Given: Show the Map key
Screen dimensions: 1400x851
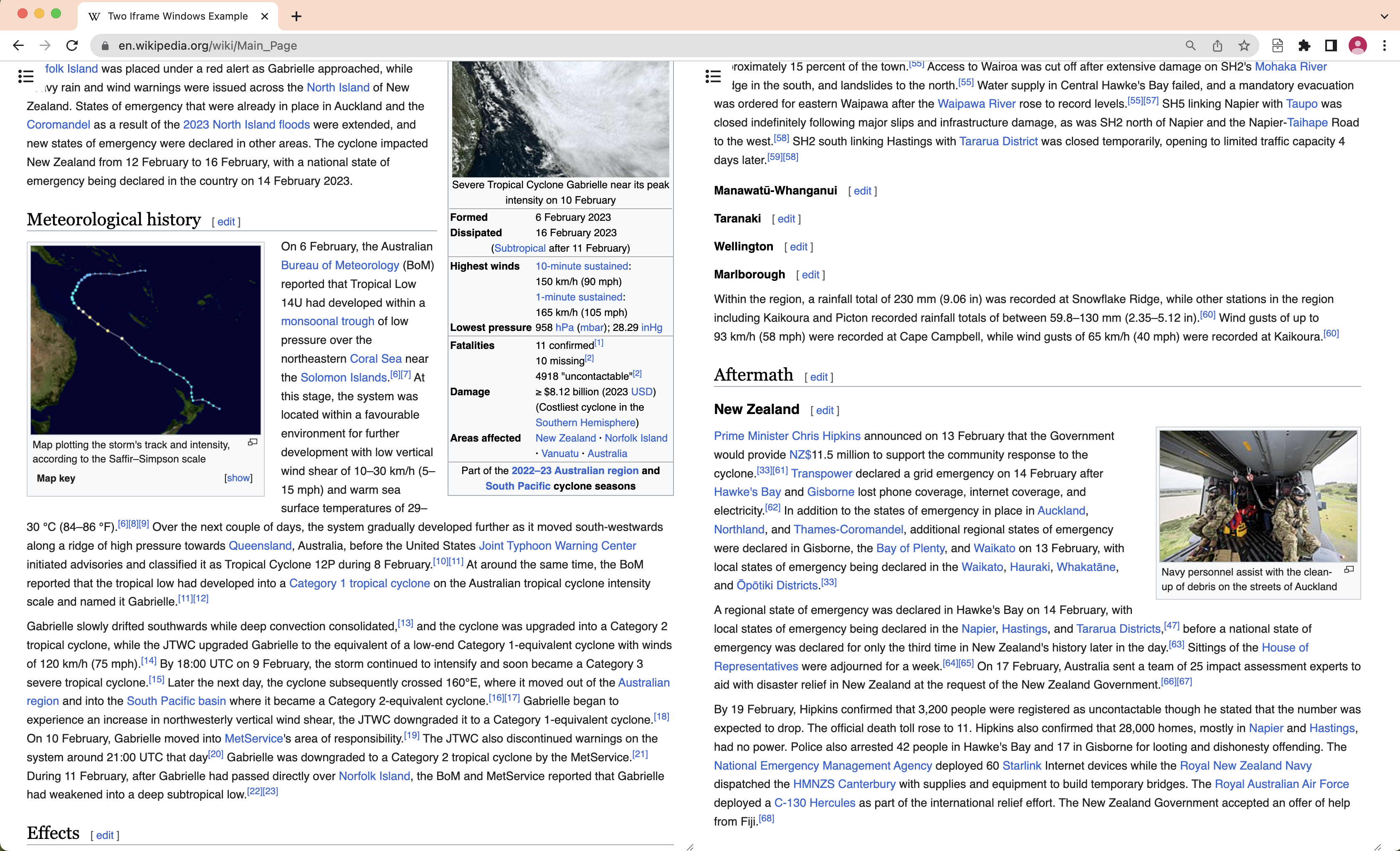Looking at the screenshot, I should [x=238, y=478].
